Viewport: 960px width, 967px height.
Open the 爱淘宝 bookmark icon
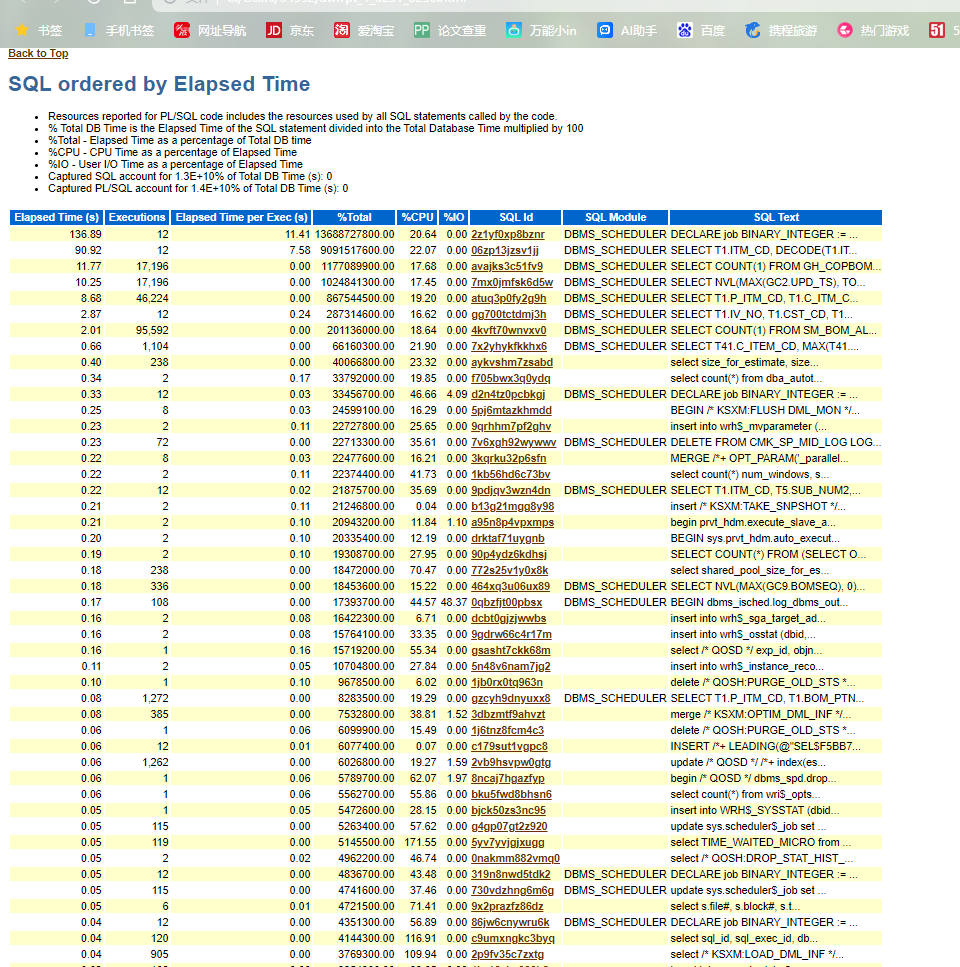click(342, 30)
